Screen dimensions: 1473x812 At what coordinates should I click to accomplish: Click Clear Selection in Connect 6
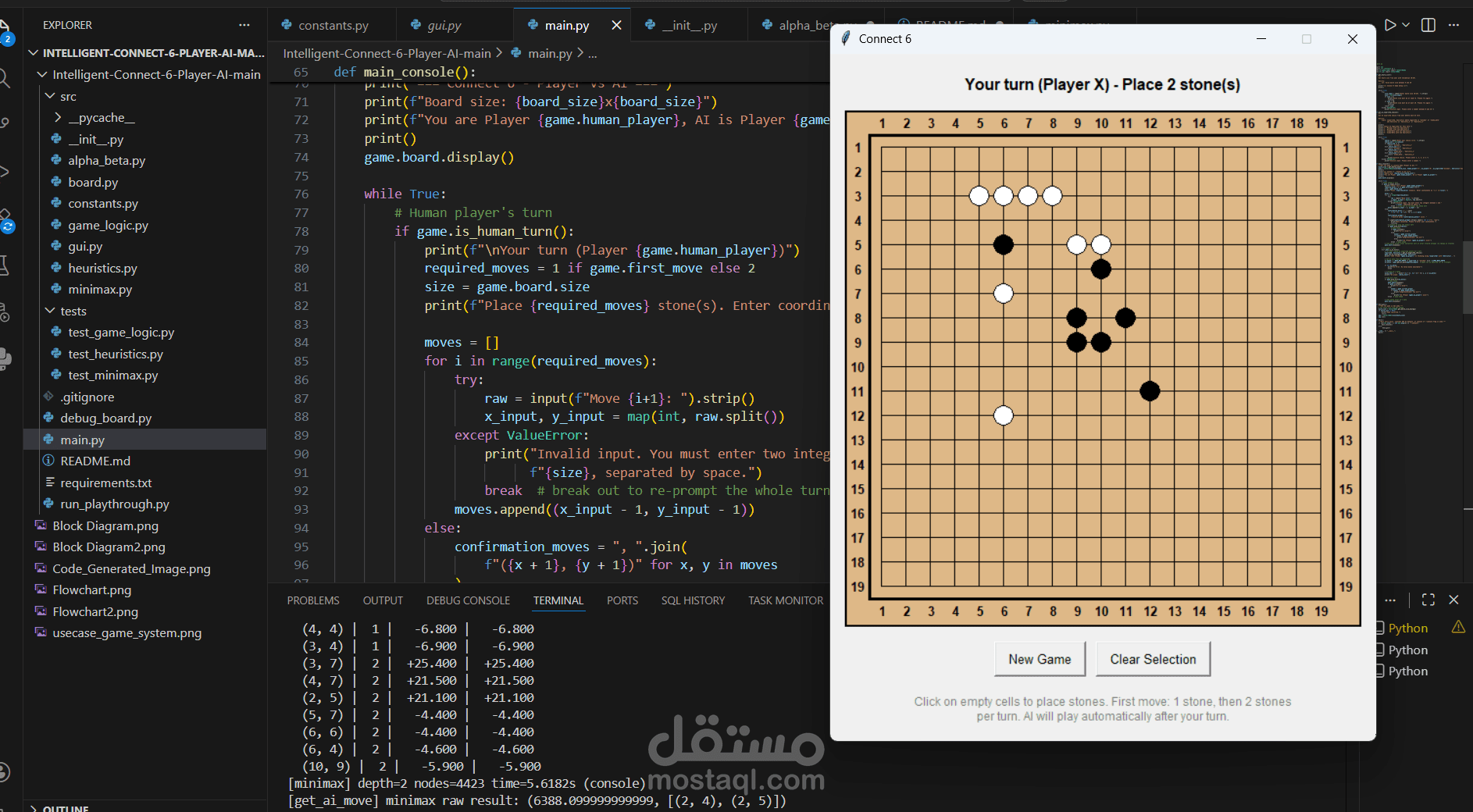point(1153,659)
